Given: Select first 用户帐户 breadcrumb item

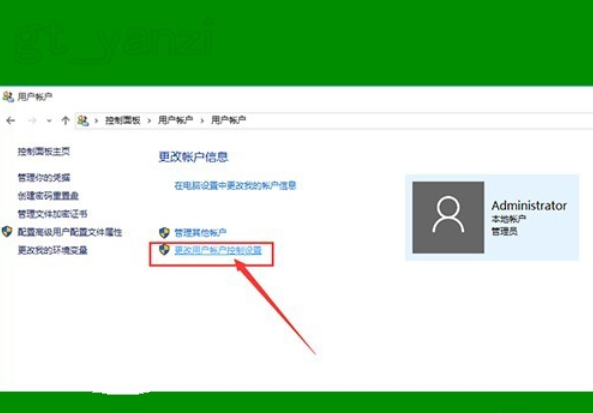Looking at the screenshot, I should 175,121.
